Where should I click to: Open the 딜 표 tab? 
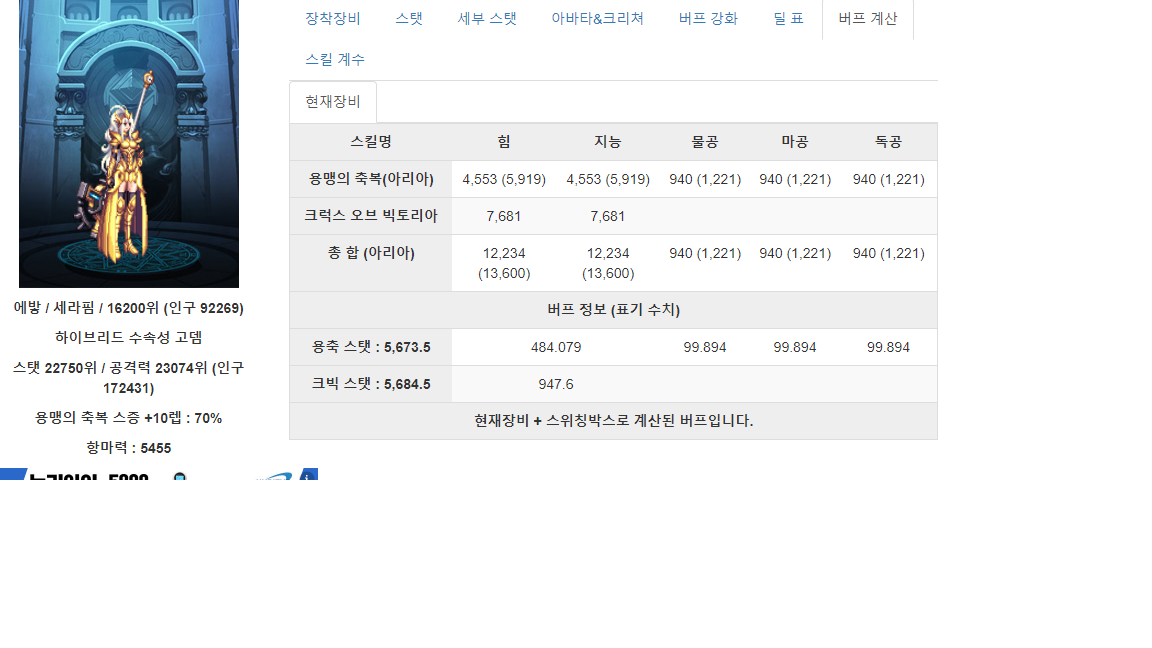coord(788,18)
